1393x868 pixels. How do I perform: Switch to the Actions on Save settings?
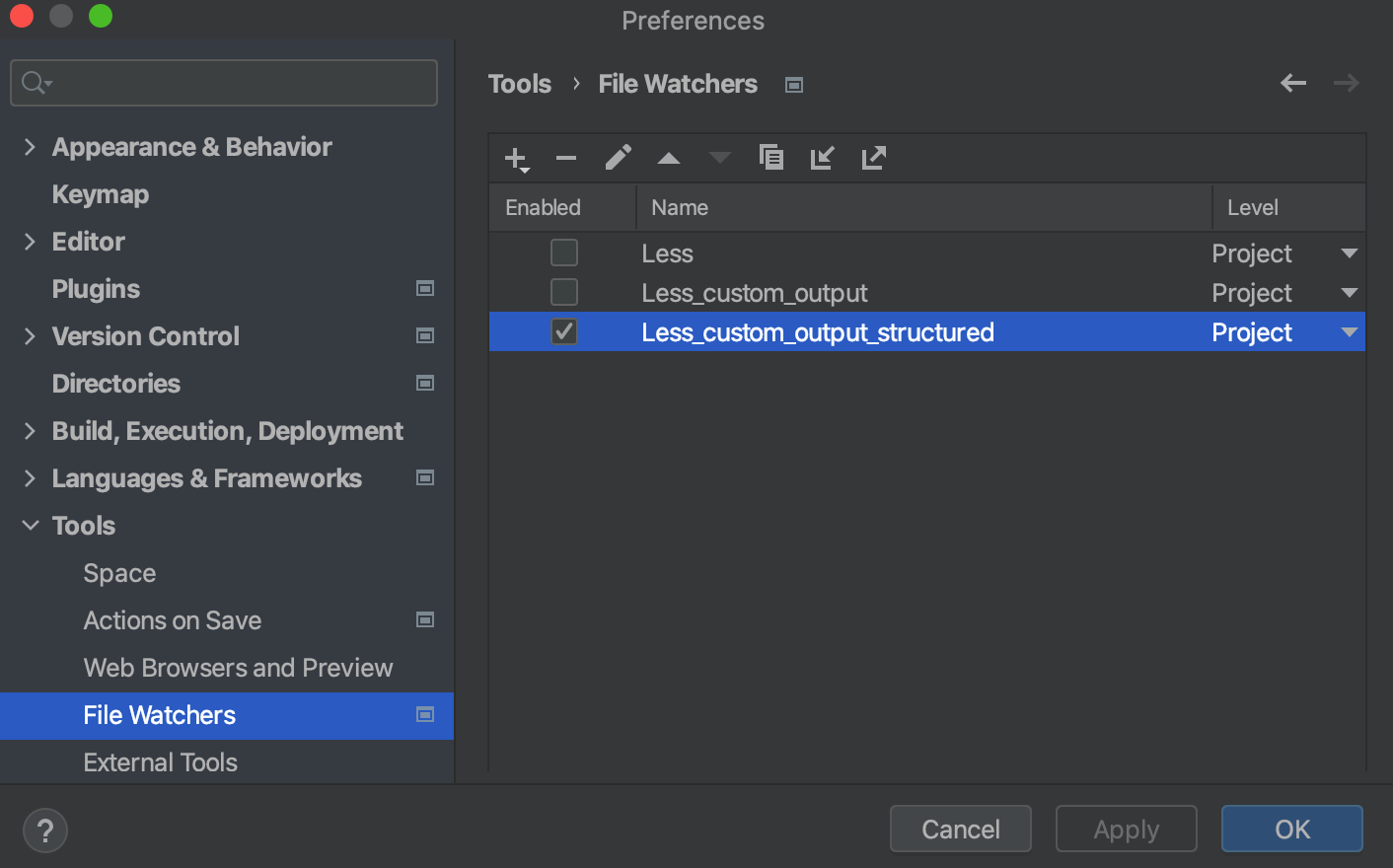173,620
